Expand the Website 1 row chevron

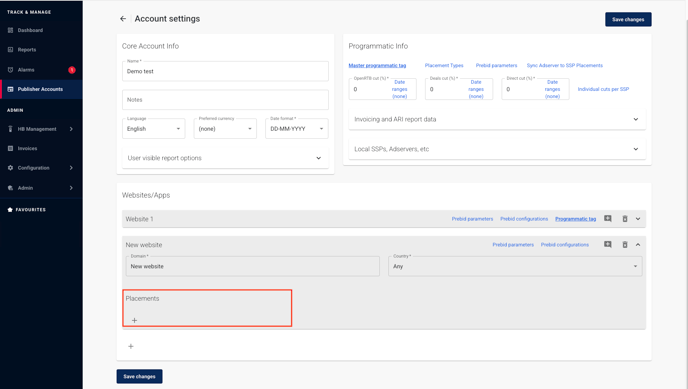638,219
